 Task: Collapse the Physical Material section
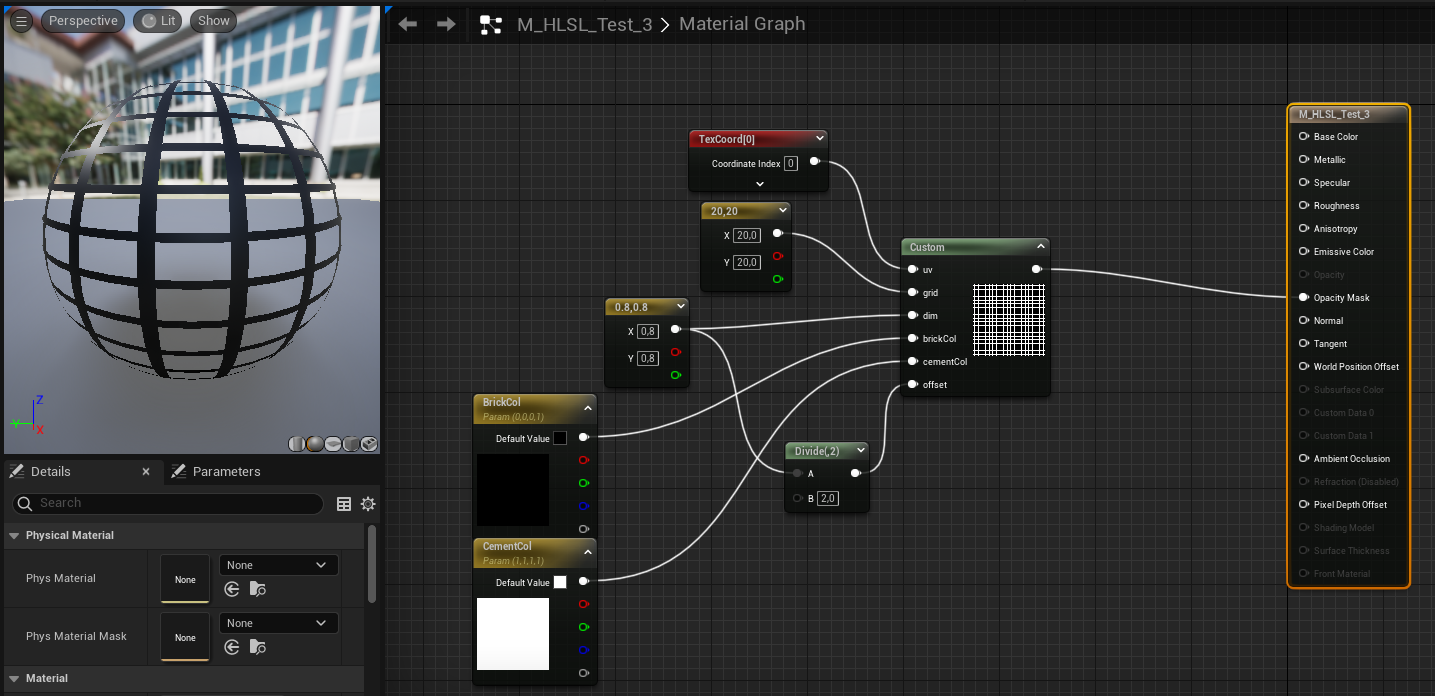tap(15, 536)
